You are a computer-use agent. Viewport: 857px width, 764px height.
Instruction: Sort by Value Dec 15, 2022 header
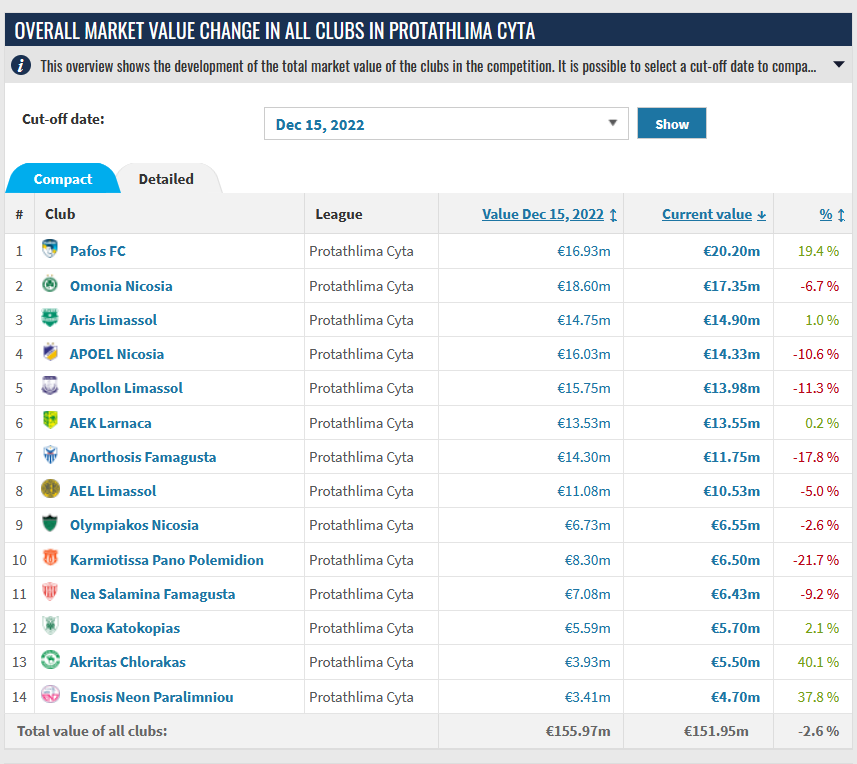pyautogui.click(x=543, y=214)
